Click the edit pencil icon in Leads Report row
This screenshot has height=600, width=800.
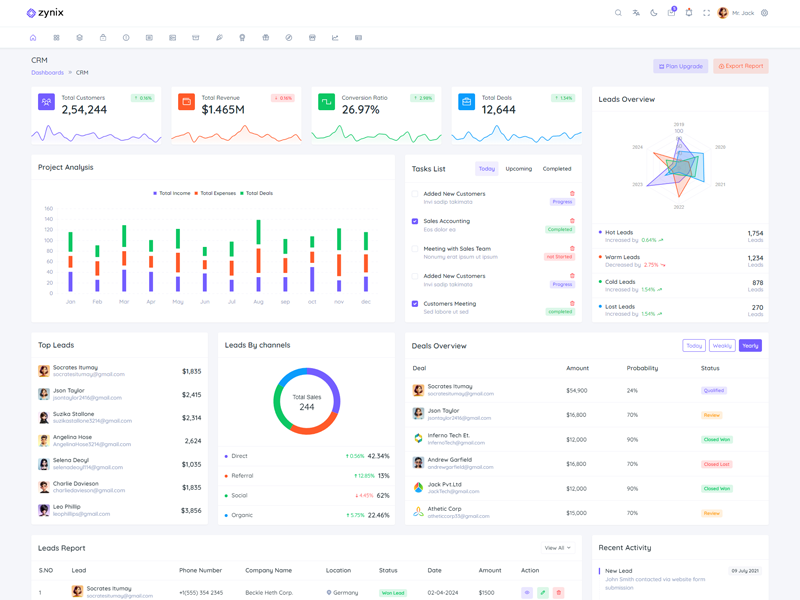(543, 593)
